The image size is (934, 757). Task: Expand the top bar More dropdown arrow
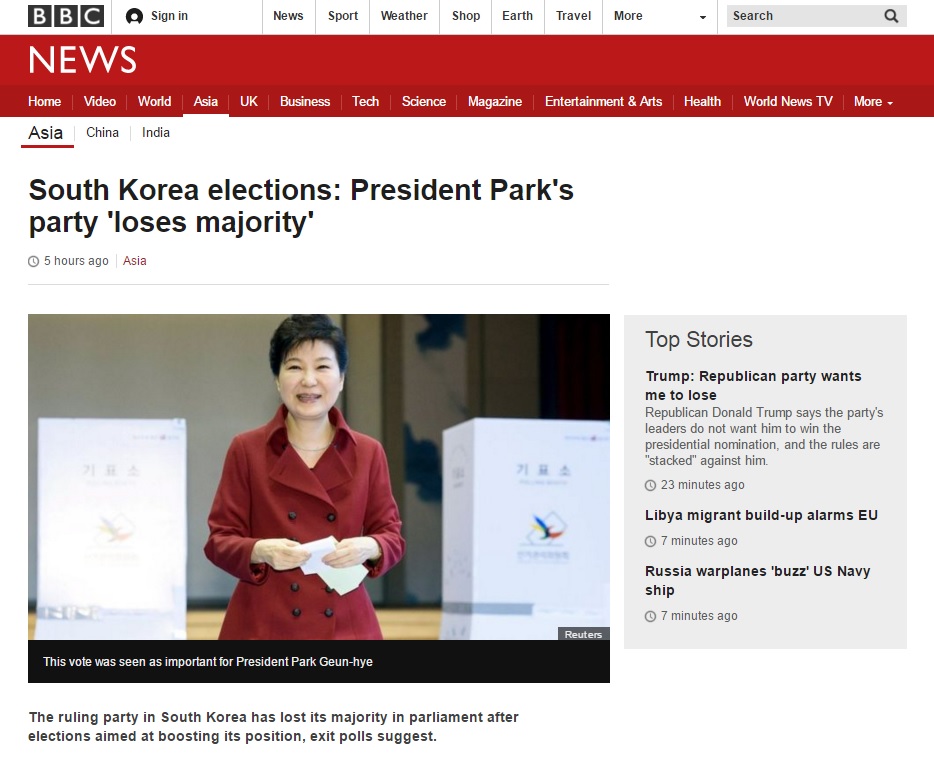[x=703, y=17]
